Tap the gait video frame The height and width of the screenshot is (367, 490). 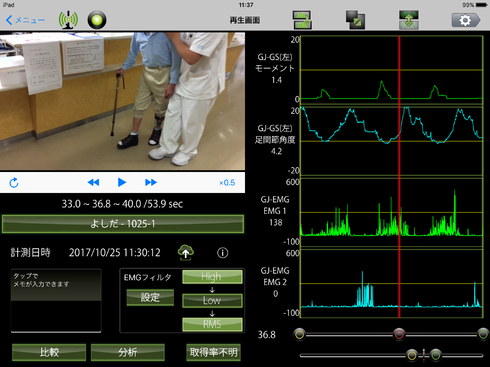pos(122,101)
